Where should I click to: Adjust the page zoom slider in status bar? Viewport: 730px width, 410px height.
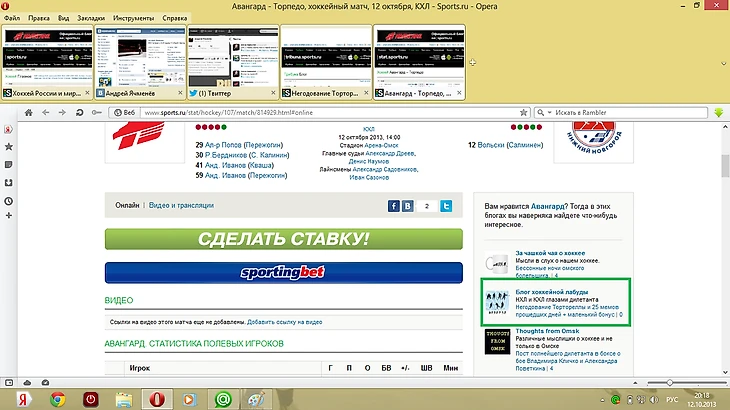click(x=669, y=383)
